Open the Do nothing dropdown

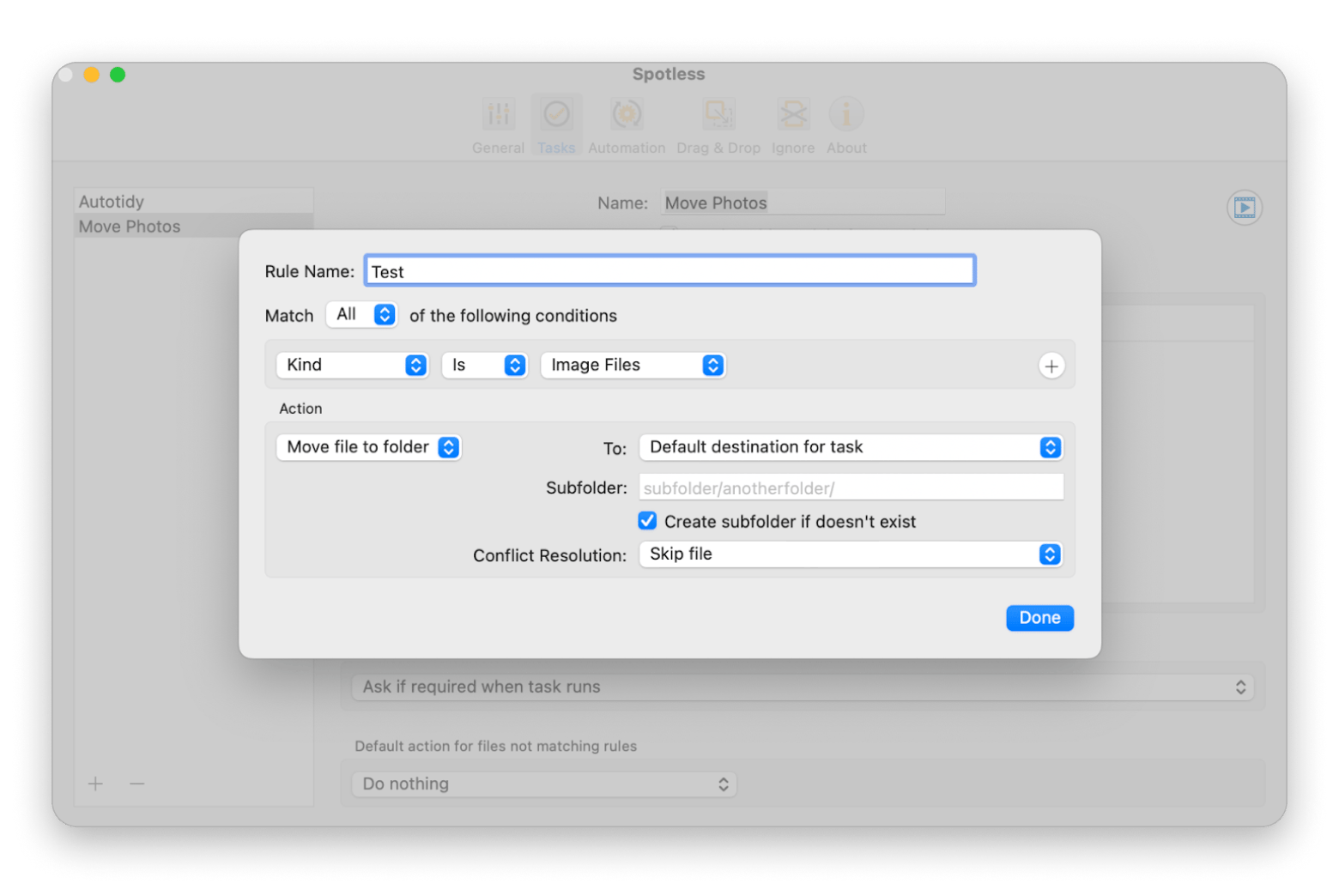point(544,784)
